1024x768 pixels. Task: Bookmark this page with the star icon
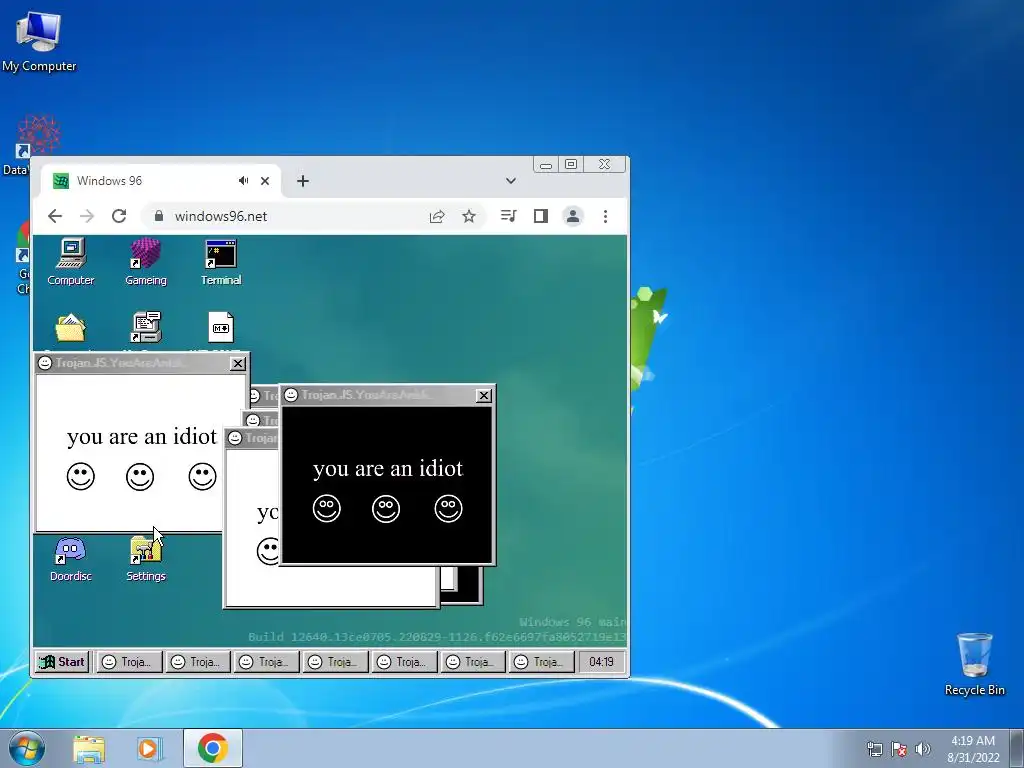469,216
